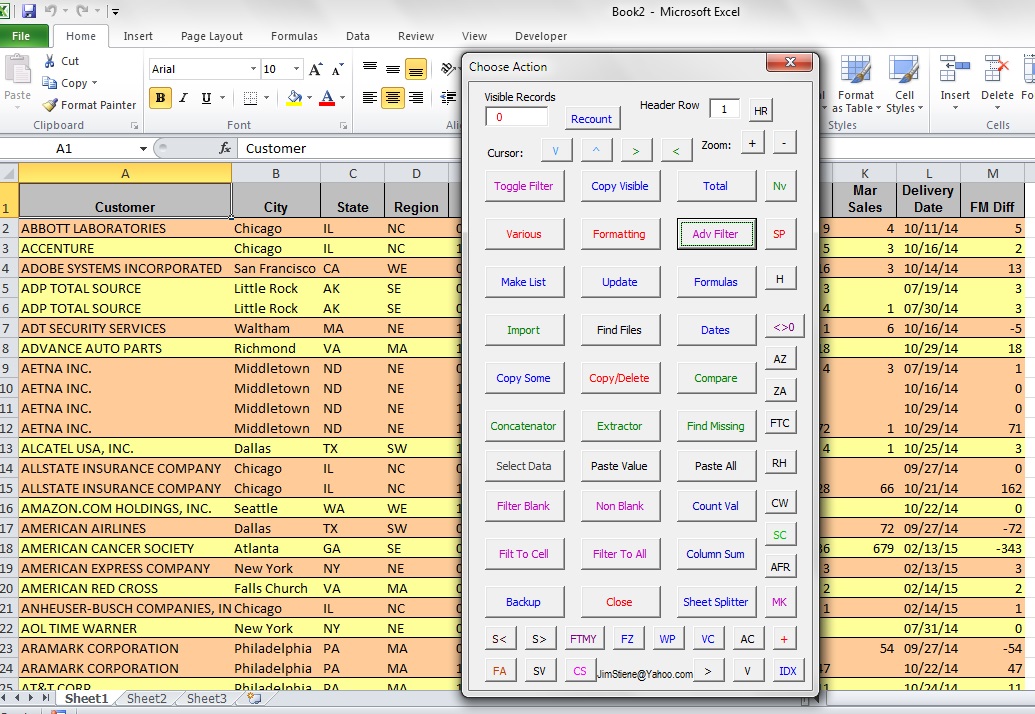Toggle Center horizontal alignment
Viewport: 1035px width, 714px height.
[x=393, y=98]
